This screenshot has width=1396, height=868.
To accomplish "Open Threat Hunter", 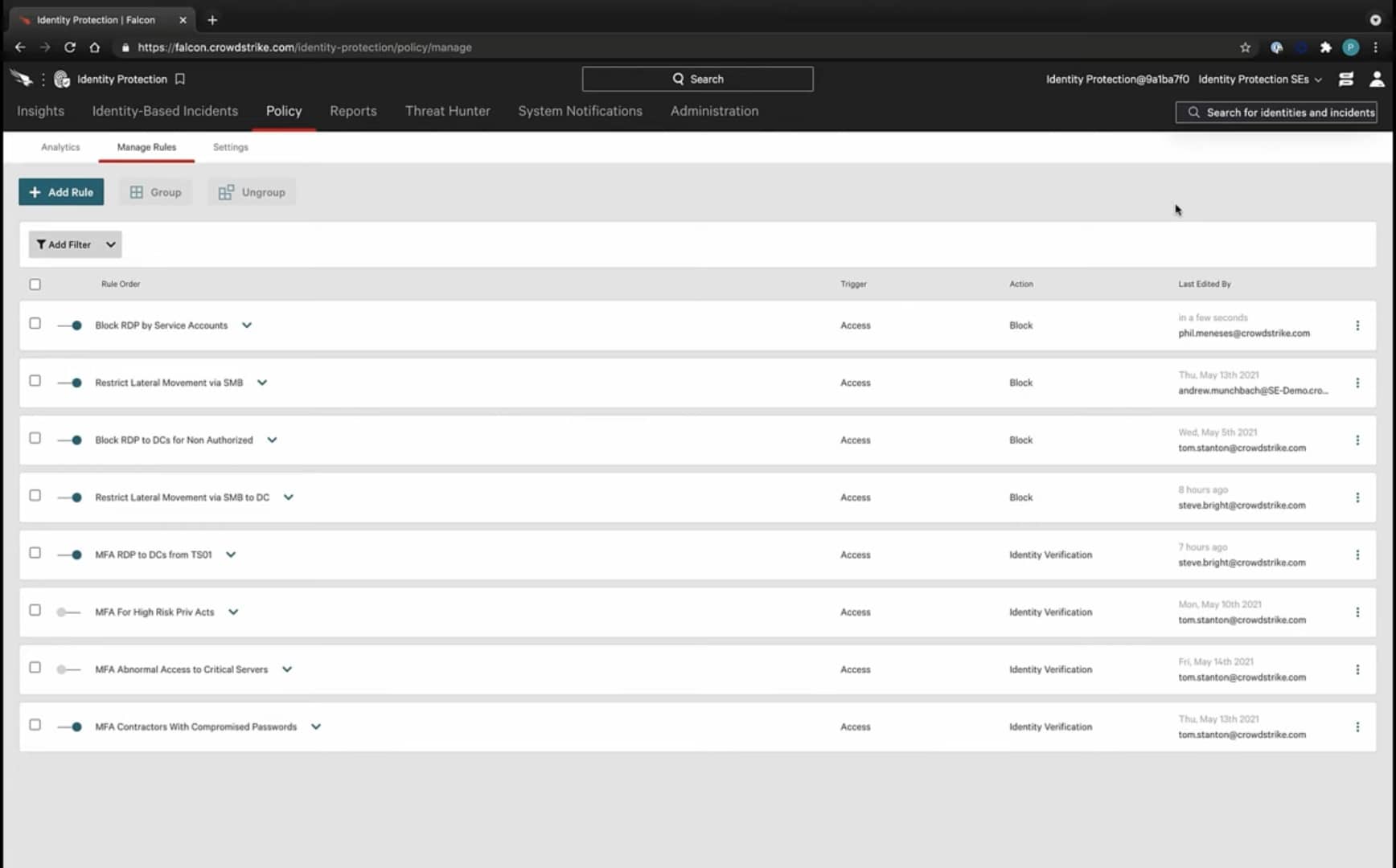I will coord(447,111).
